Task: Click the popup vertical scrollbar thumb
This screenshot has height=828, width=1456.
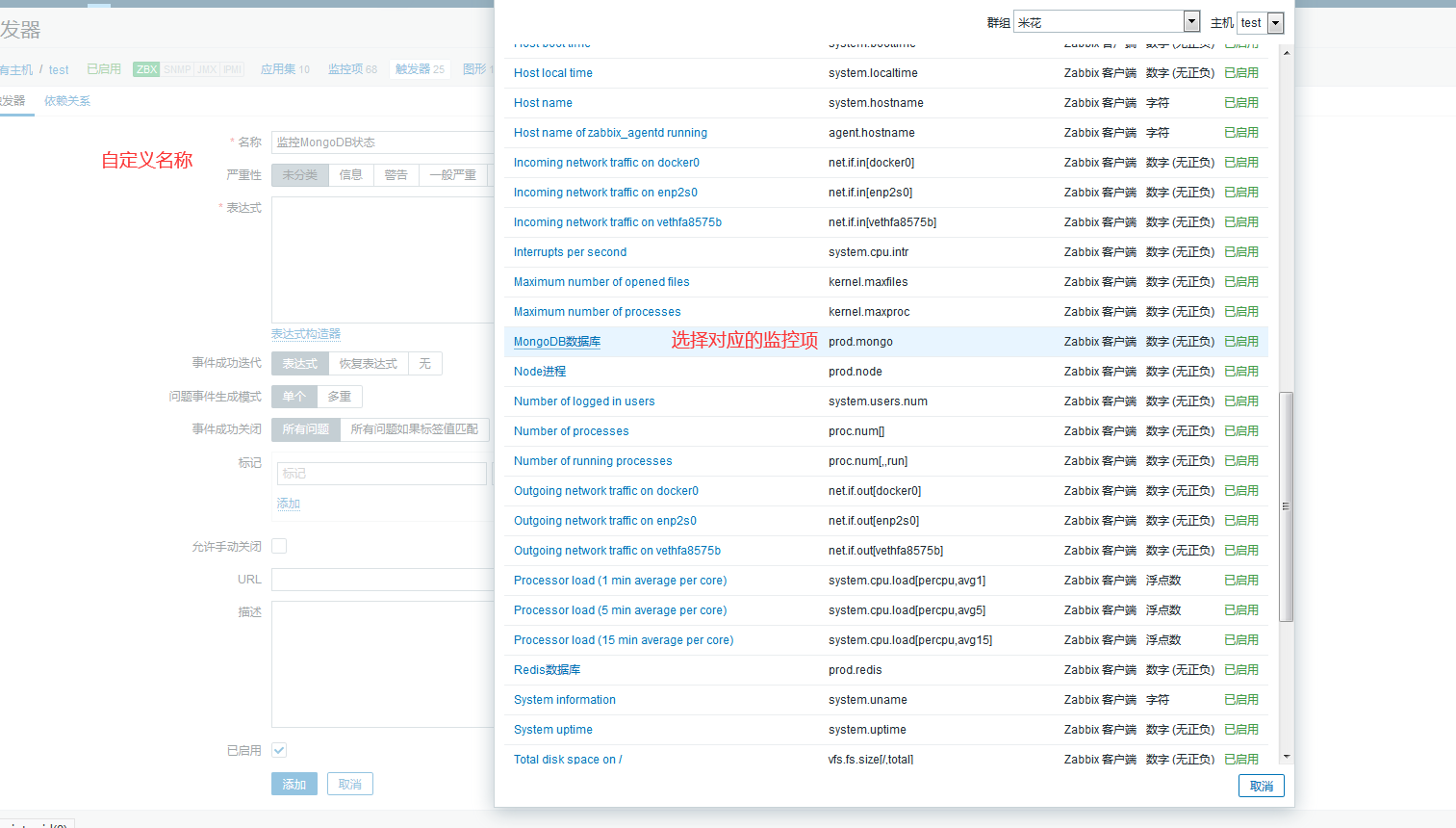Action: [1287, 505]
